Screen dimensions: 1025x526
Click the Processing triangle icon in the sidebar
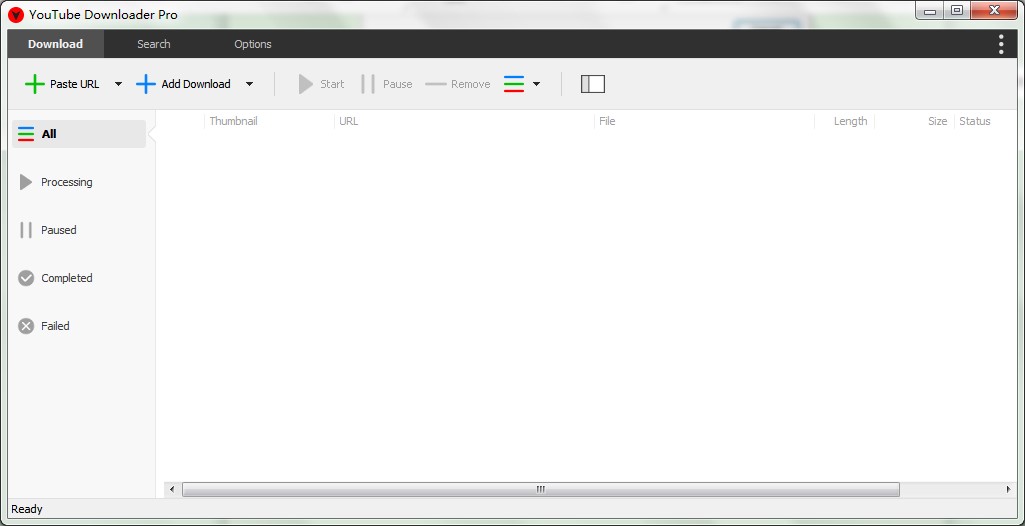25,182
